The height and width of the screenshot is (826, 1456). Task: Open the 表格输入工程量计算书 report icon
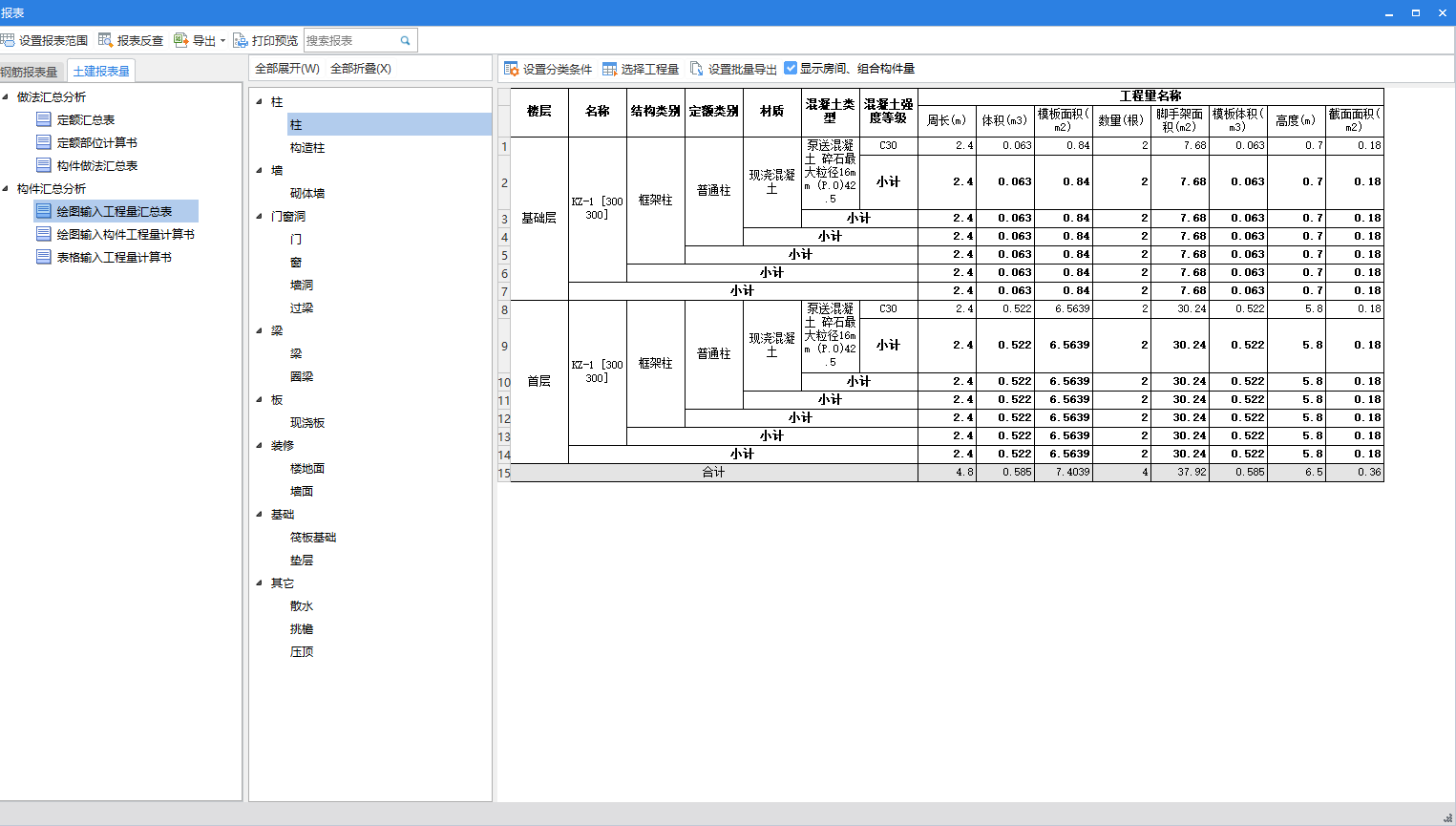(x=43, y=257)
